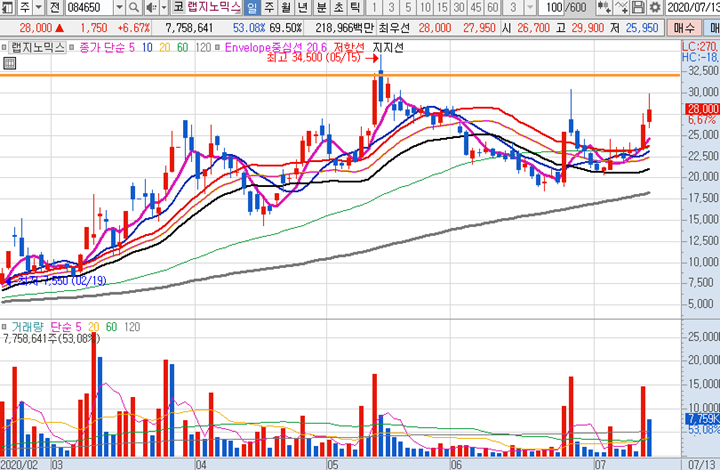
Task: Select the 초 second chart period
Action: [338, 7]
